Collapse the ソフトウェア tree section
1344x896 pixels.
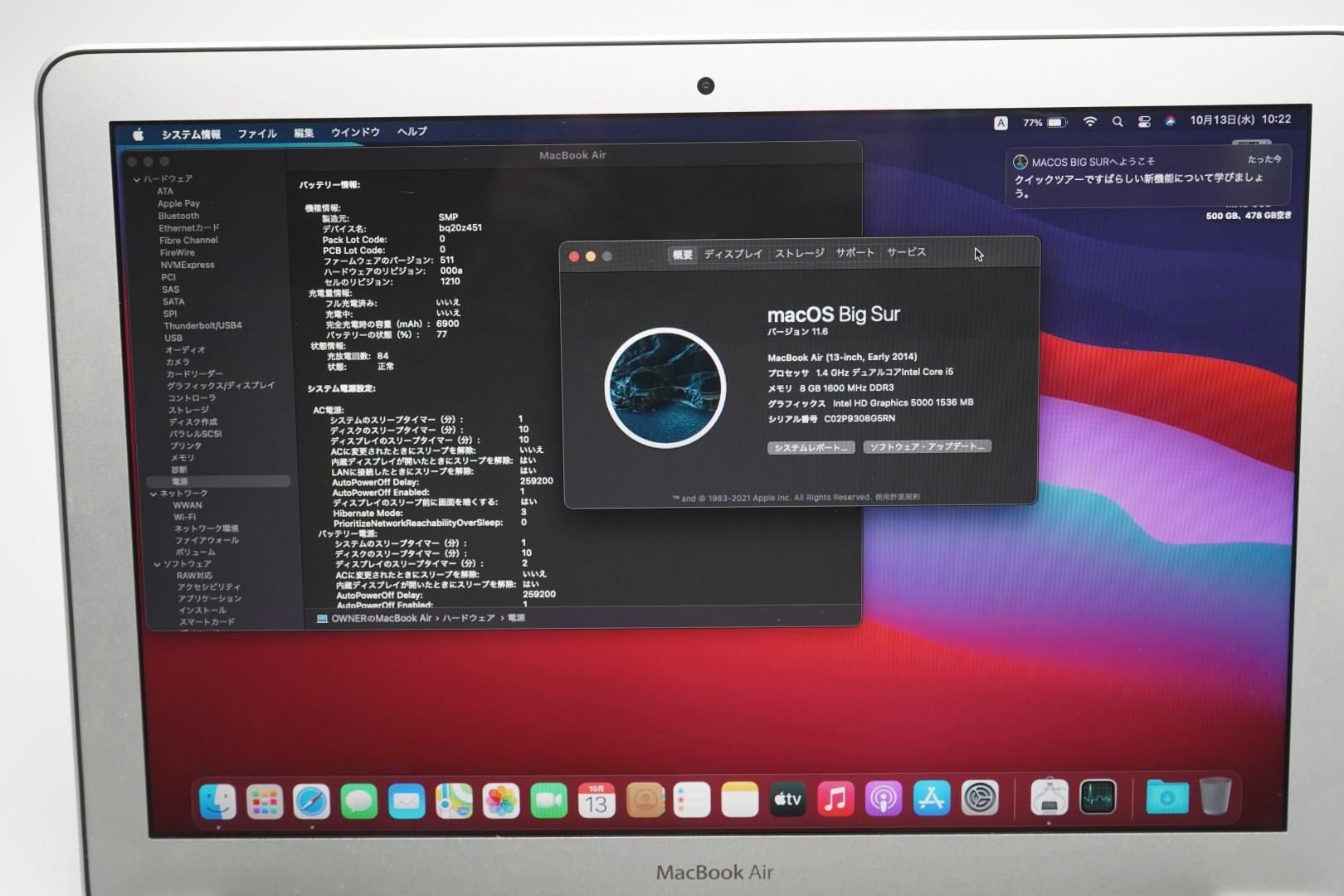(157, 564)
